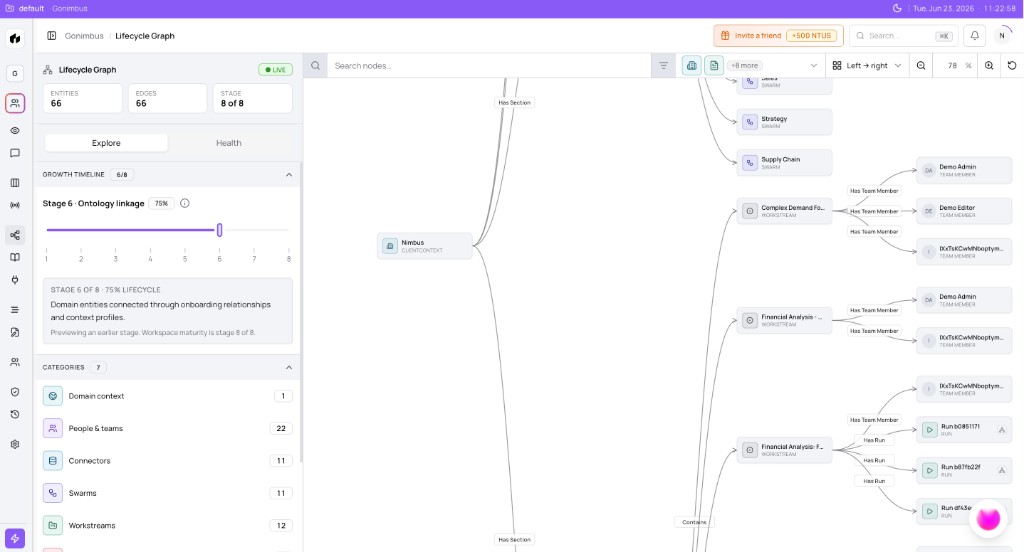Toggle the building entity type filter chip
Screen dimensions: 1024x552
pyautogui.click(x=692, y=65)
